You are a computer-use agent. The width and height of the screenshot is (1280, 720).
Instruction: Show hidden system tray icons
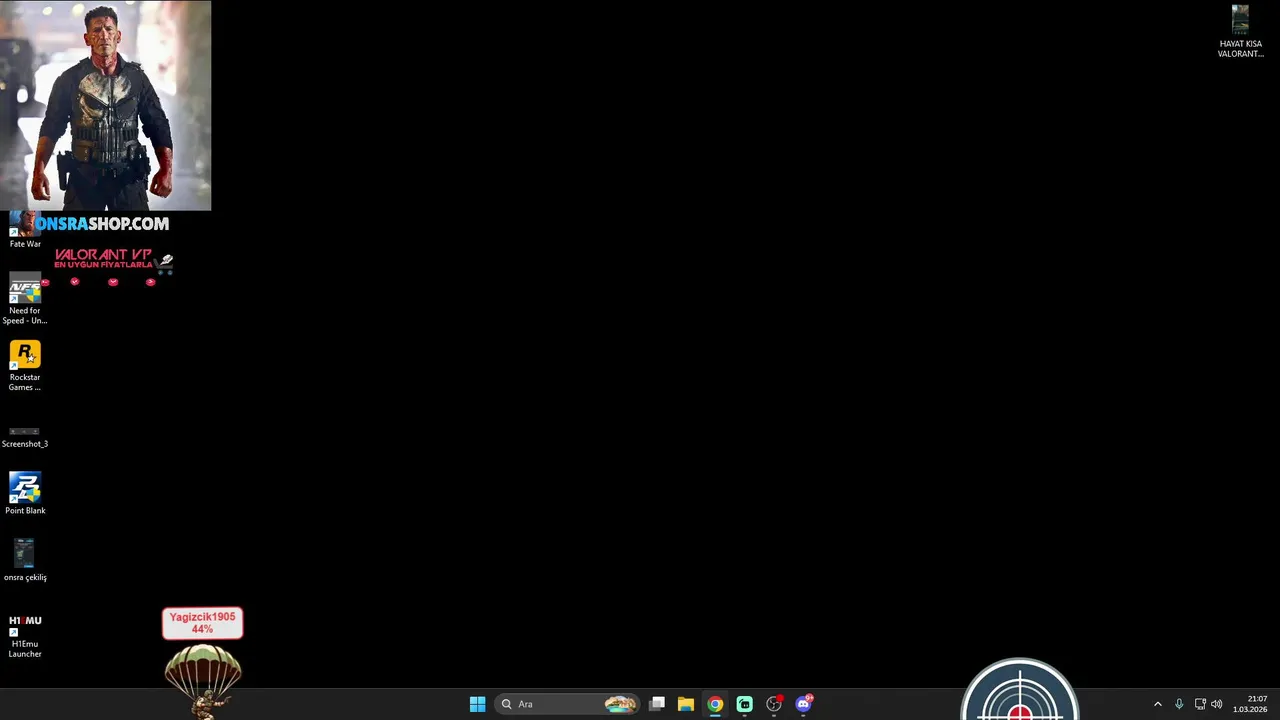(x=1158, y=704)
